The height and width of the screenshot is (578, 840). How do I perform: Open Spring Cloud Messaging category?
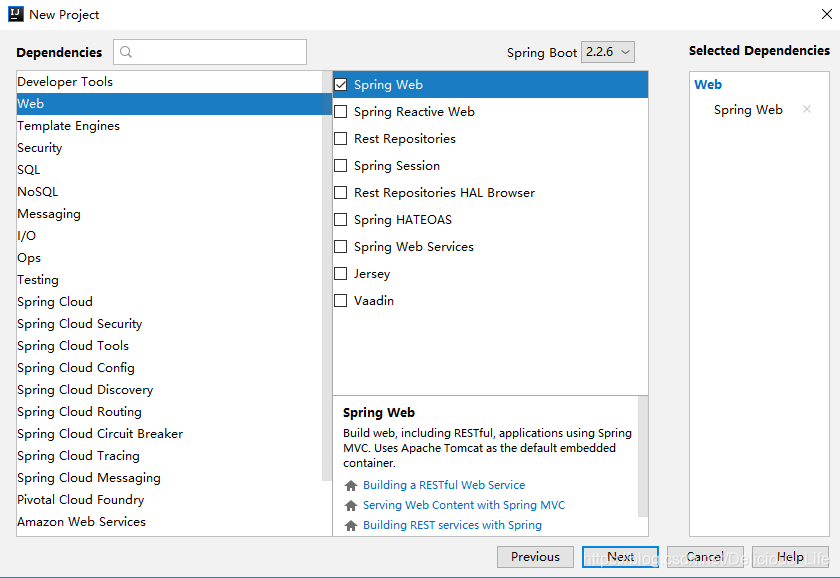[x=169, y=477]
